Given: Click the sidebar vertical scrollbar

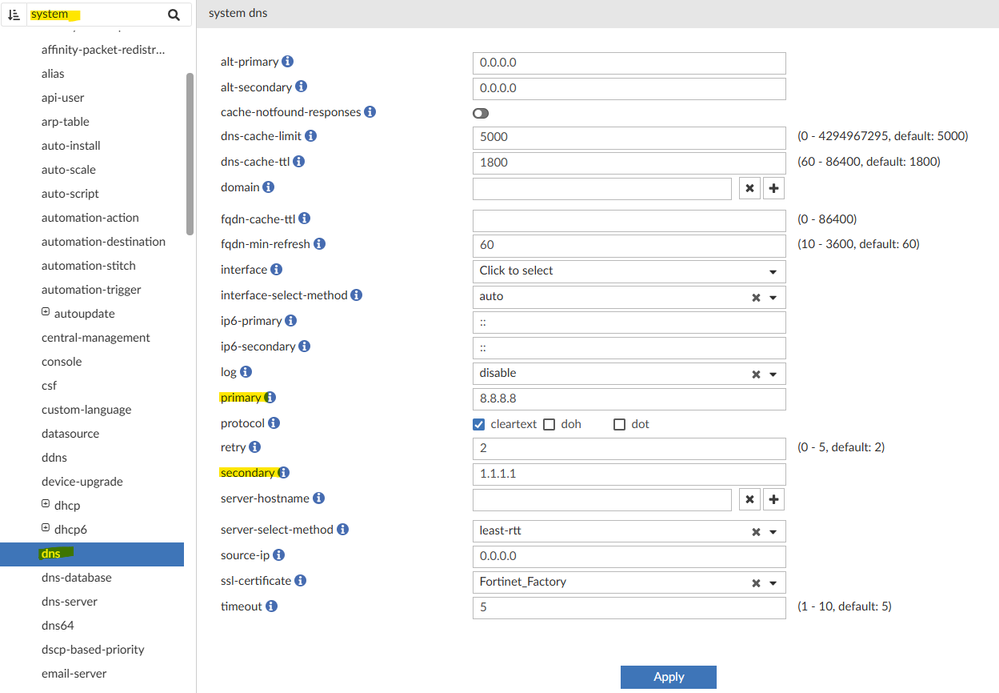Looking at the screenshot, I should click(x=190, y=150).
